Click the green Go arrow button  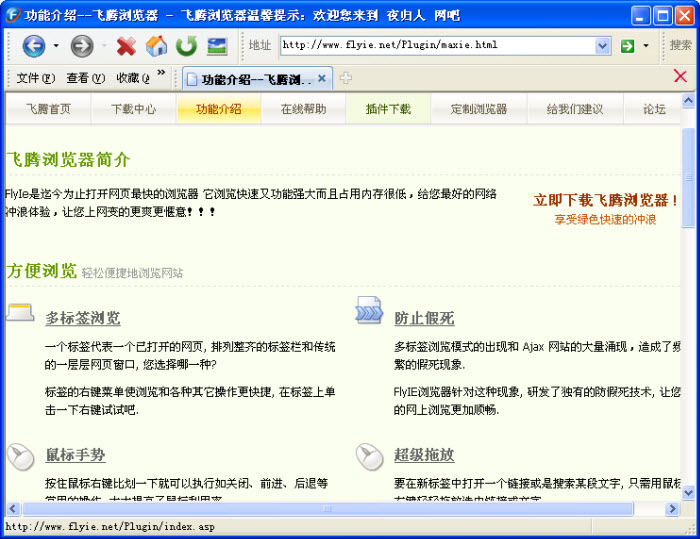point(627,46)
